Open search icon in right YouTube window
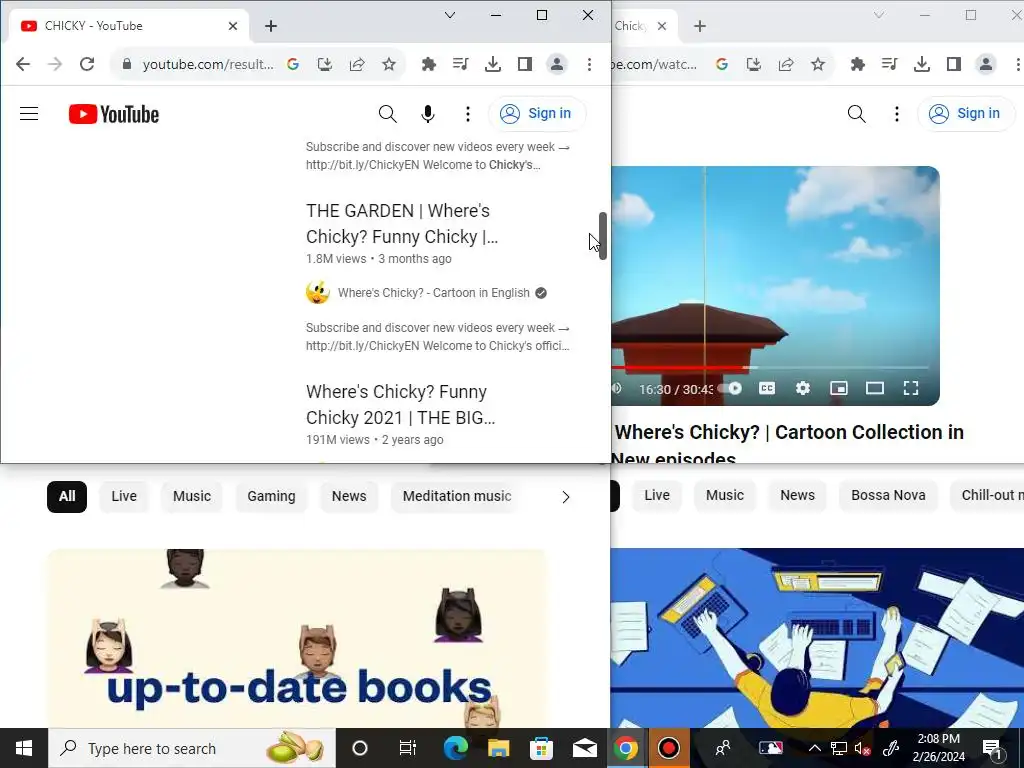The width and height of the screenshot is (1024, 768). coord(856,114)
